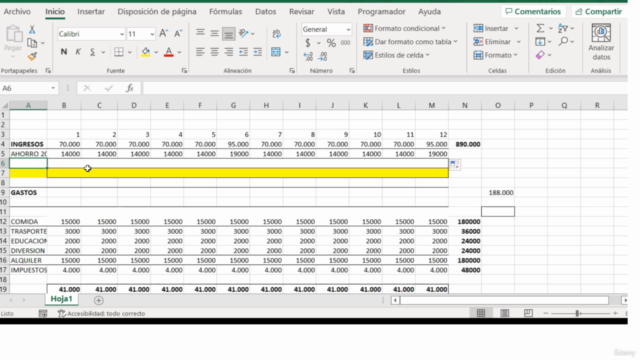The height and width of the screenshot is (360, 640).
Task: Click the formula bar input
Action: [384, 88]
